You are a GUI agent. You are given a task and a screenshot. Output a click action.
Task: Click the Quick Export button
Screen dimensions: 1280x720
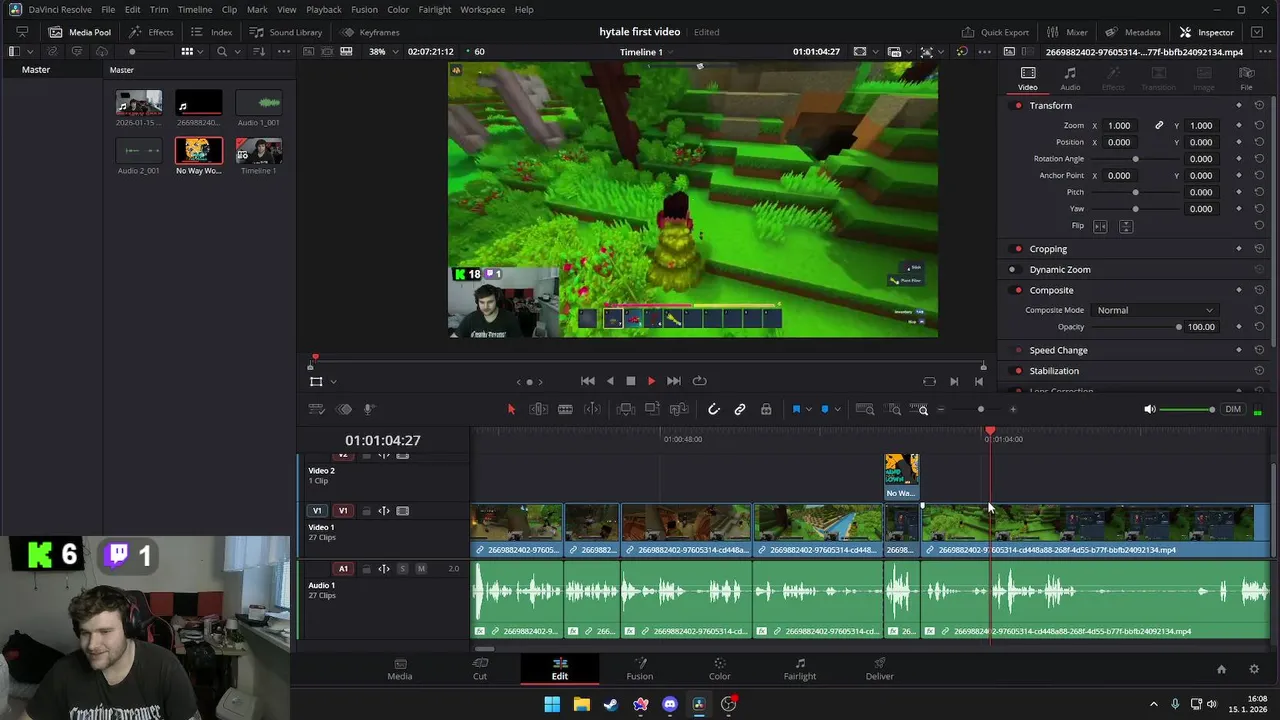[995, 32]
